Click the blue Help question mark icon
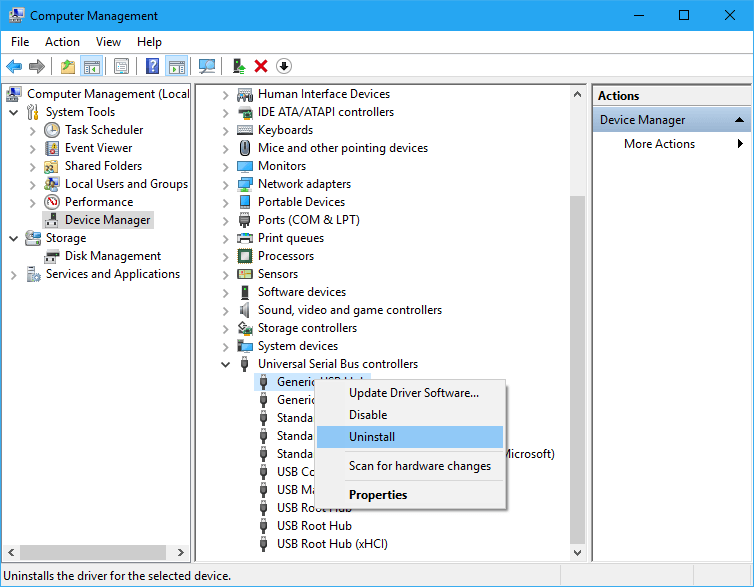The image size is (754, 587). pos(152,66)
